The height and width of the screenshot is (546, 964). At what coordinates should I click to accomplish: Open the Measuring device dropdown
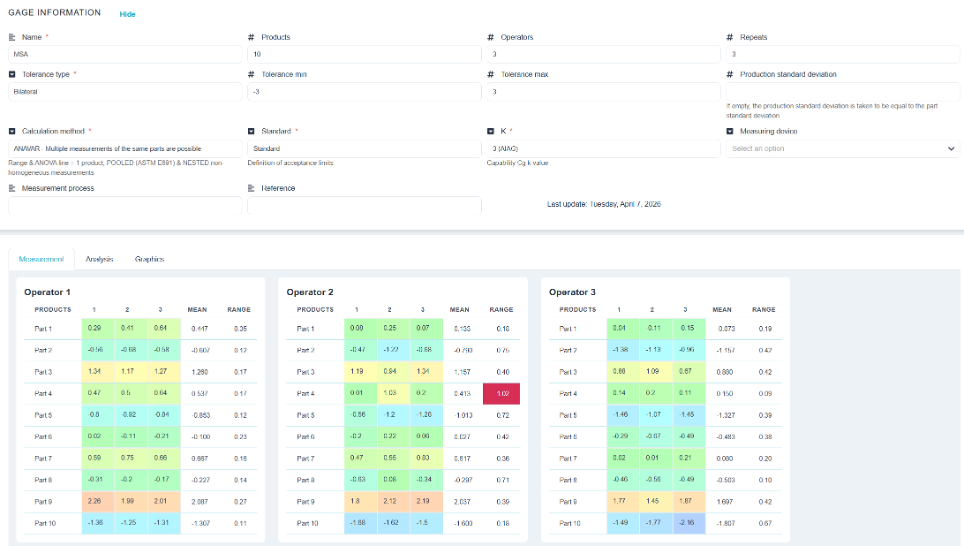click(x=842, y=149)
